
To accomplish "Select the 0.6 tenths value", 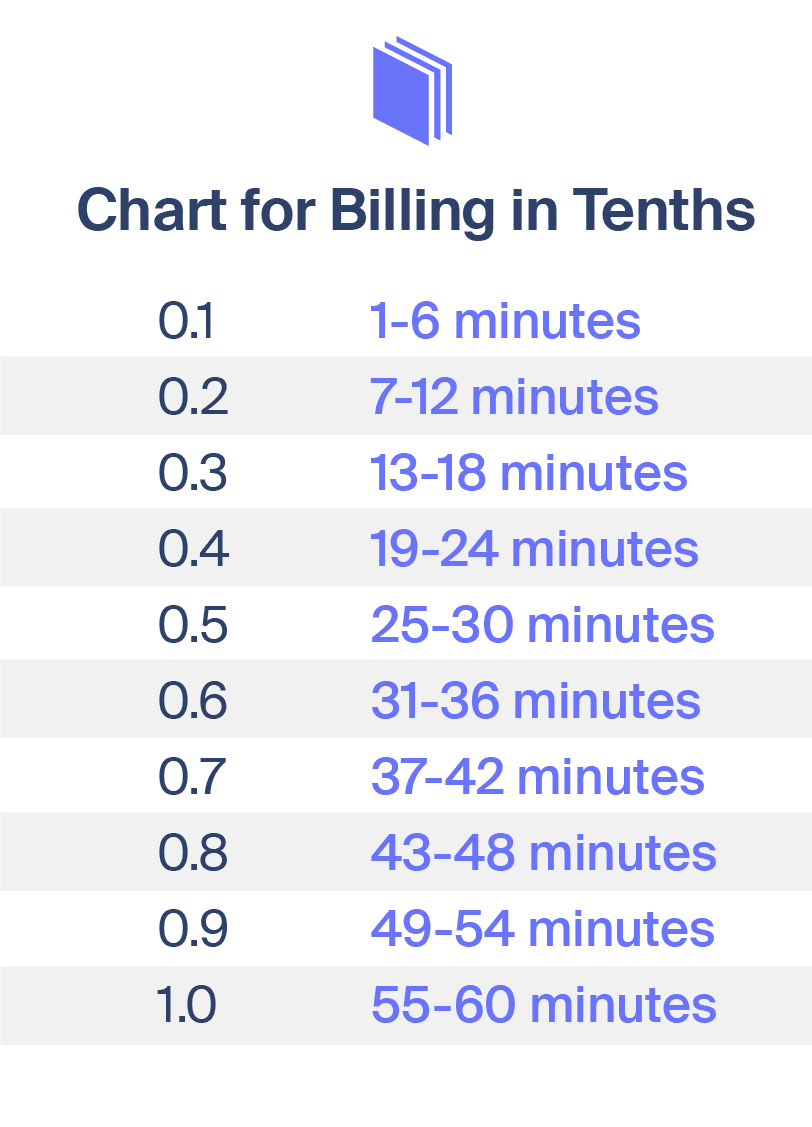I will tap(193, 702).
